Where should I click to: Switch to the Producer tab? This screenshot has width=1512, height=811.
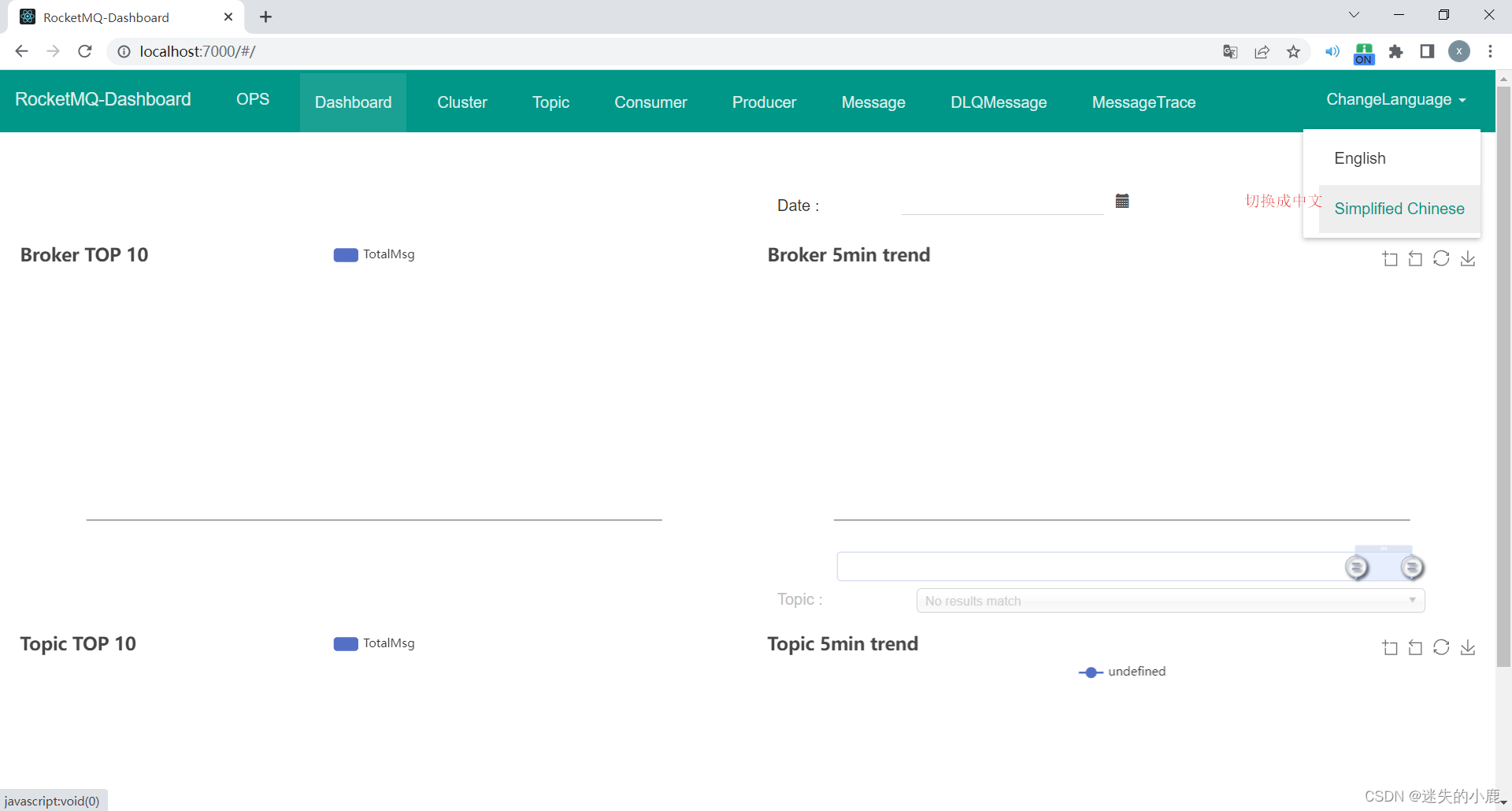click(764, 102)
